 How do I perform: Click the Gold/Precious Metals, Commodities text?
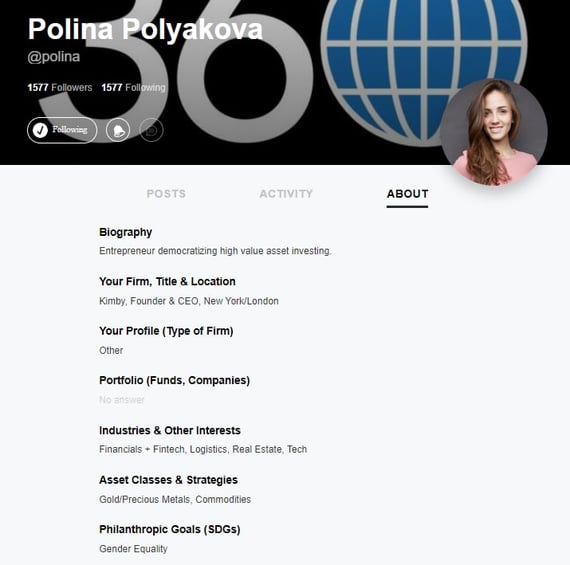[175, 500]
